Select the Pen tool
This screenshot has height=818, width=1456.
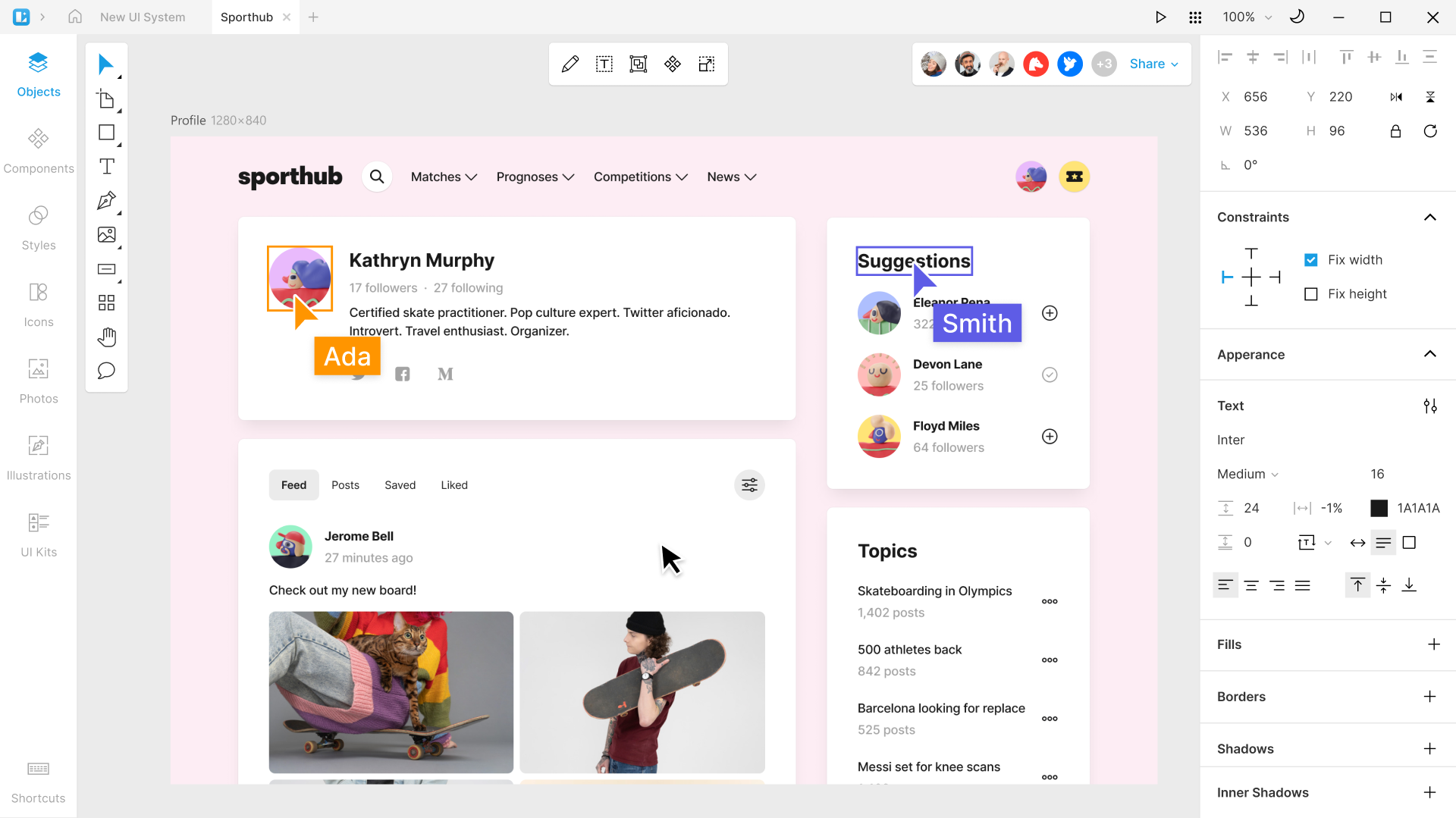click(106, 201)
